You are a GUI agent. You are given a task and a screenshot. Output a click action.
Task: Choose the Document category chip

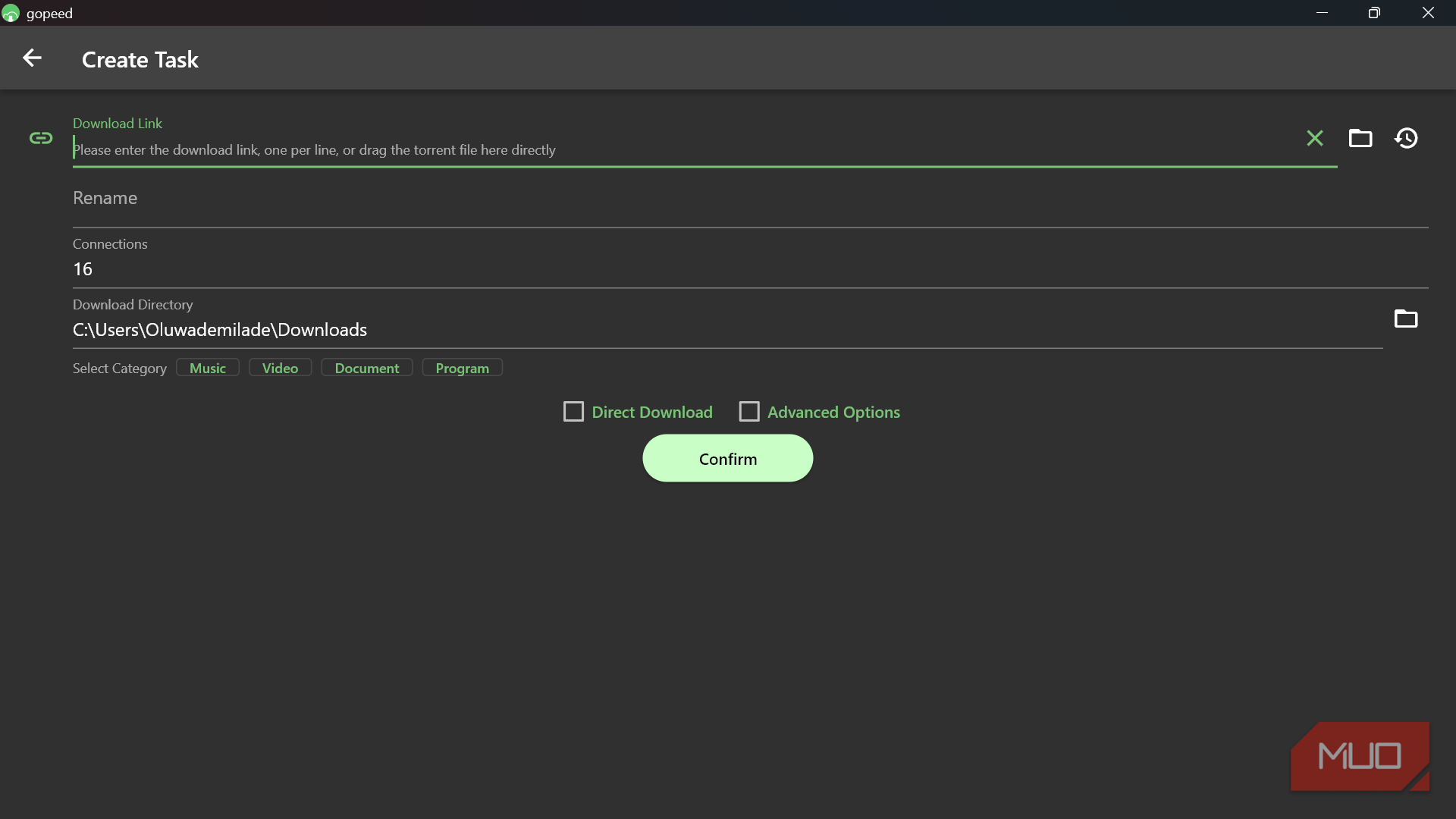367,368
